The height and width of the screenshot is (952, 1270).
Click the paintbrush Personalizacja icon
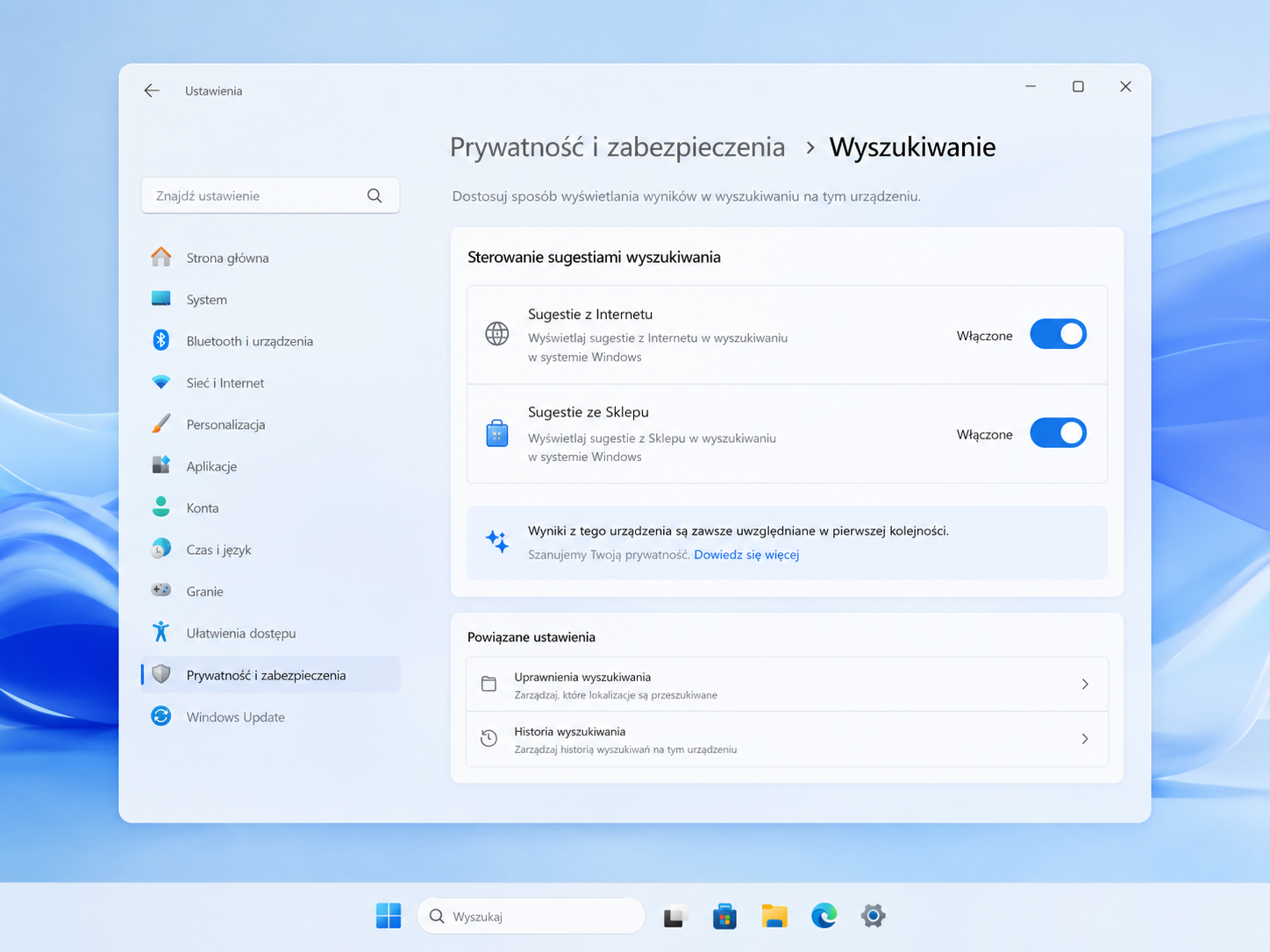(161, 423)
